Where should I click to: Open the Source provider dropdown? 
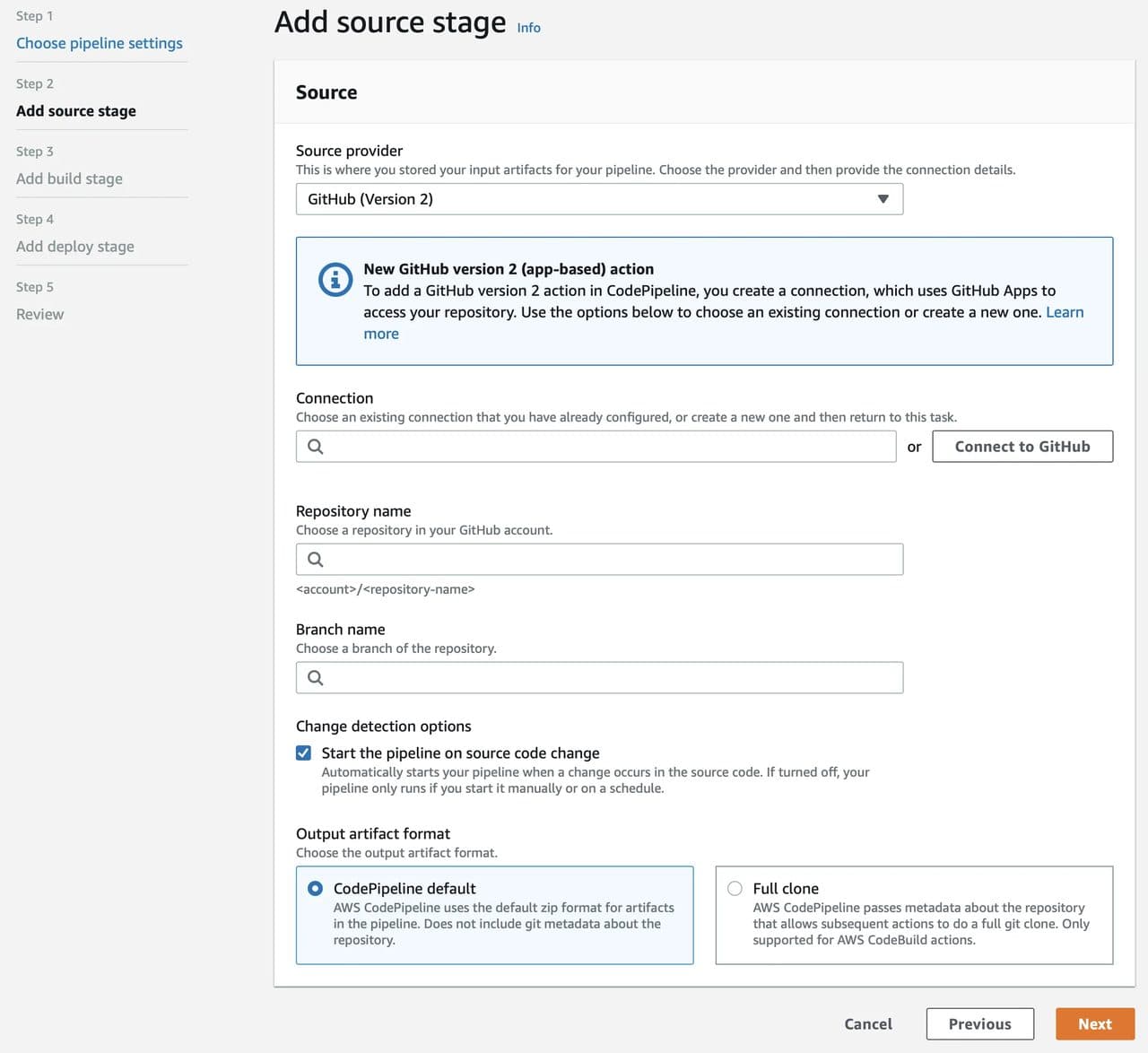coord(599,199)
